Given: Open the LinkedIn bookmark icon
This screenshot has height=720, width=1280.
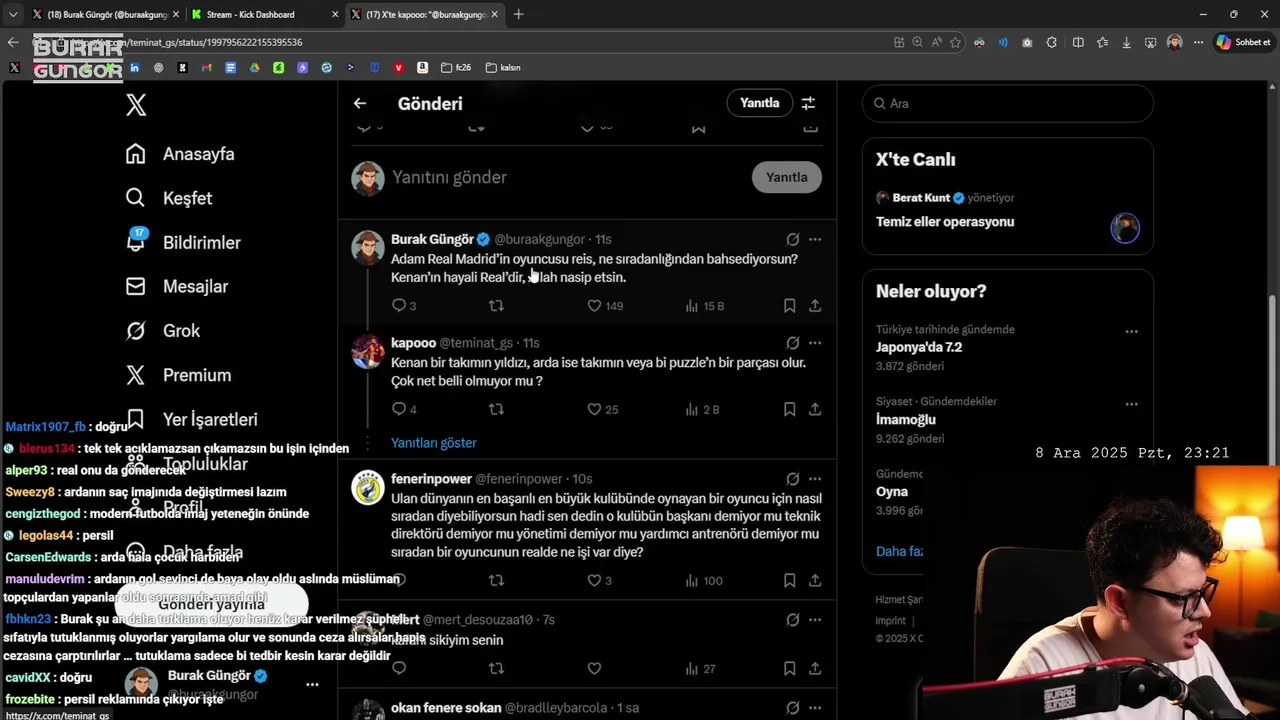Looking at the screenshot, I should point(134,68).
